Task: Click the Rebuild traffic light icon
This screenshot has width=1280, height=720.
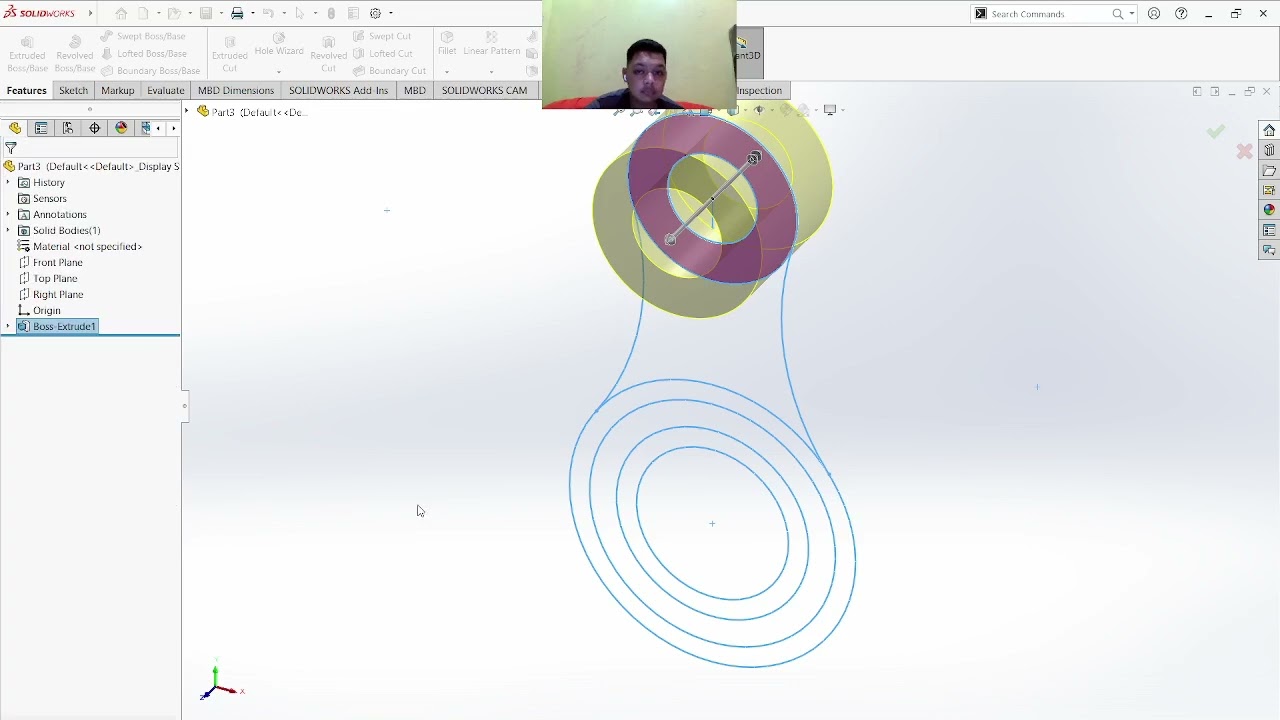Action: pyautogui.click(x=331, y=13)
